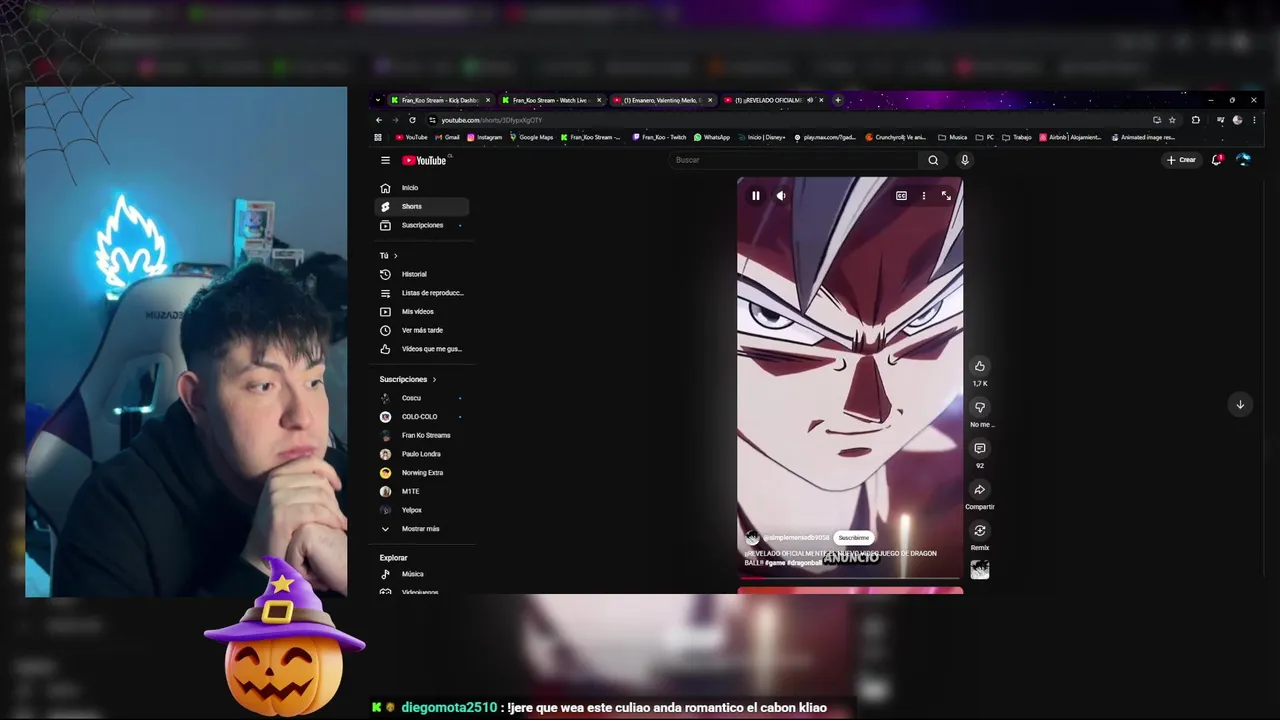
Task: Click the Buscar search field
Action: (x=795, y=160)
